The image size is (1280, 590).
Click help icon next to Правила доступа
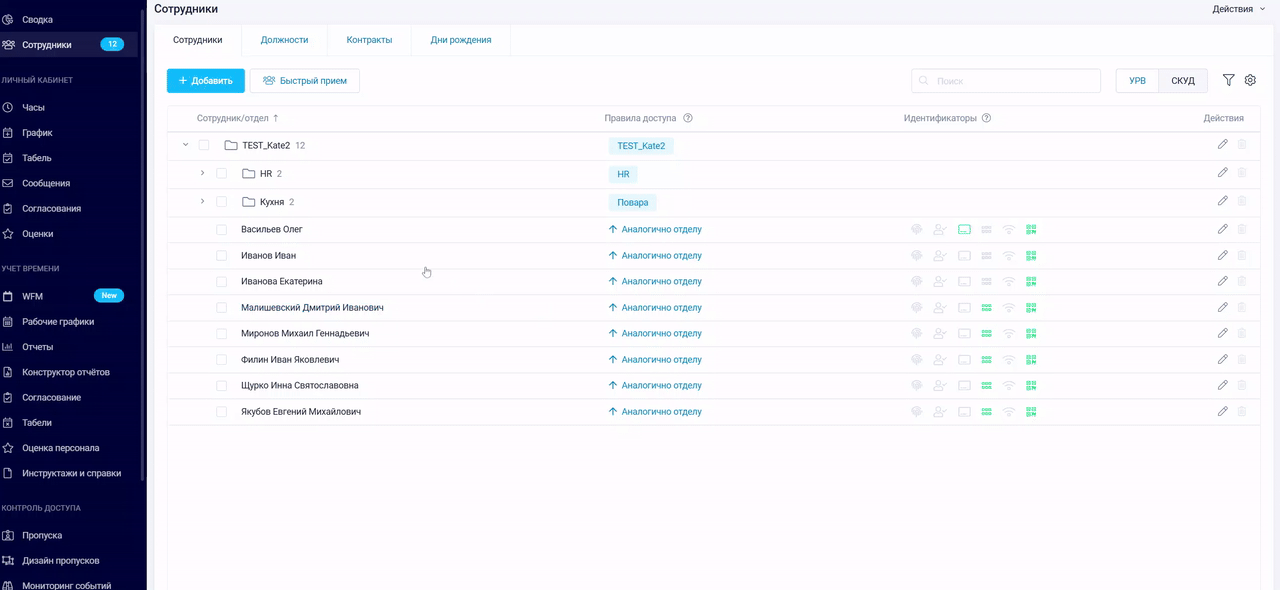tap(688, 118)
